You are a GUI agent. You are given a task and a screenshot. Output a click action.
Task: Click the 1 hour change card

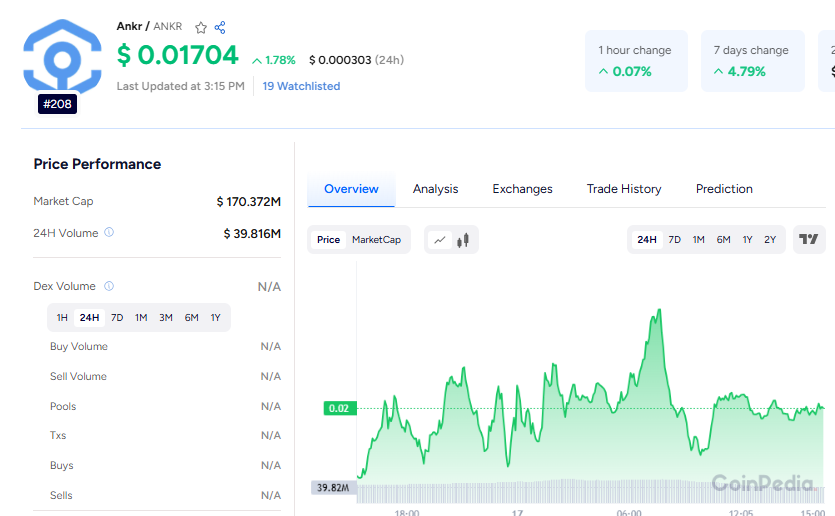tap(636, 61)
